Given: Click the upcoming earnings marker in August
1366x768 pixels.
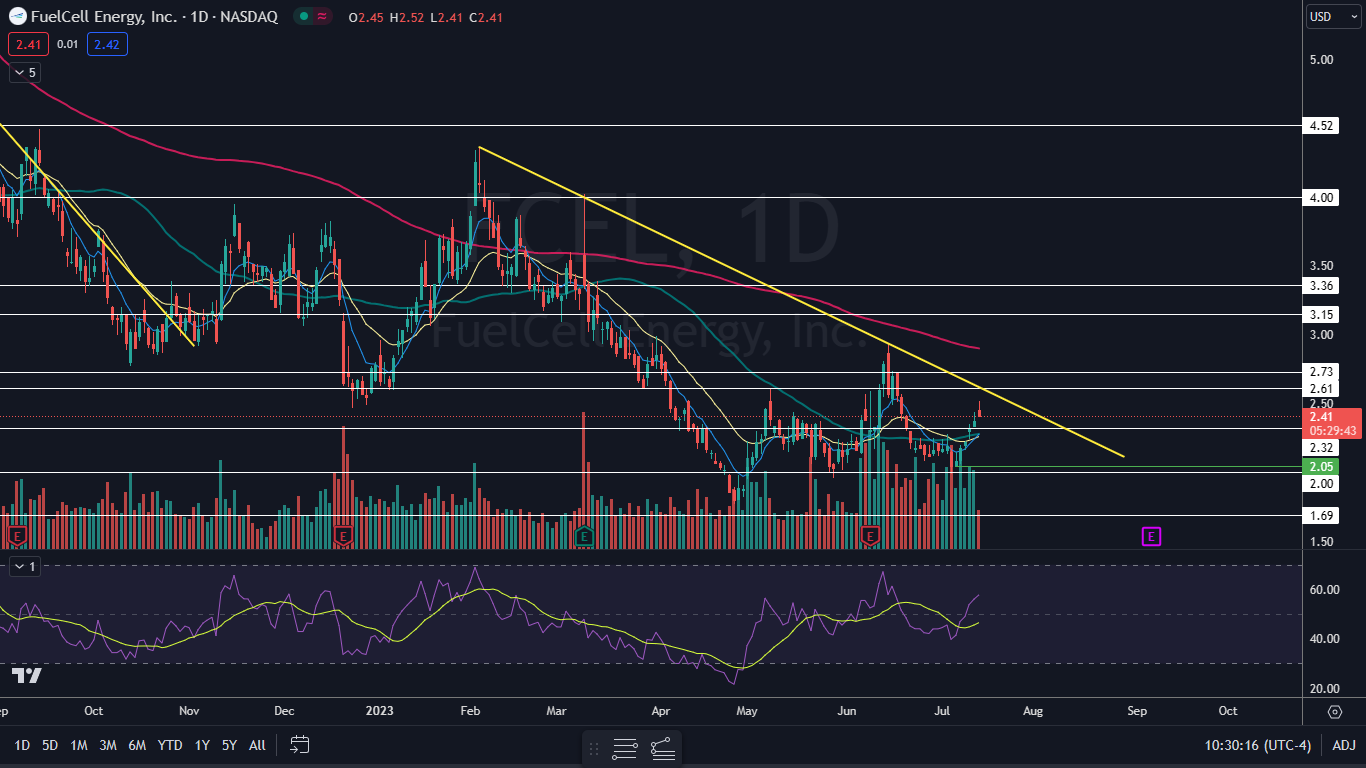Looking at the screenshot, I should point(1151,537).
